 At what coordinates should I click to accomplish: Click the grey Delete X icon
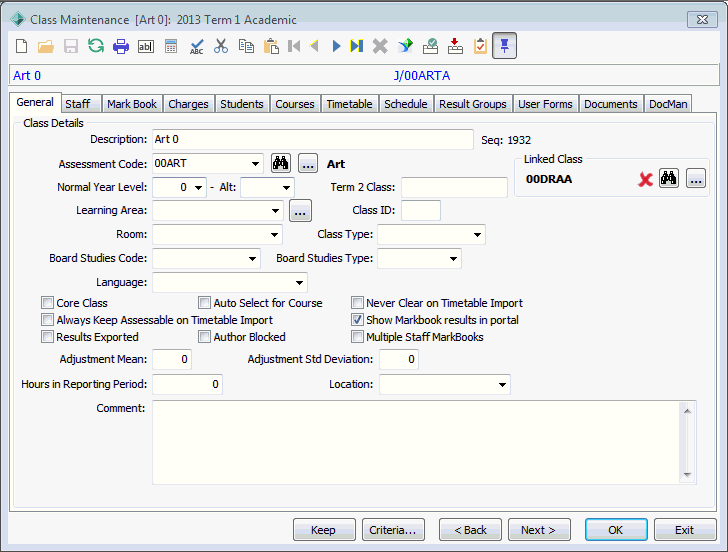point(380,46)
